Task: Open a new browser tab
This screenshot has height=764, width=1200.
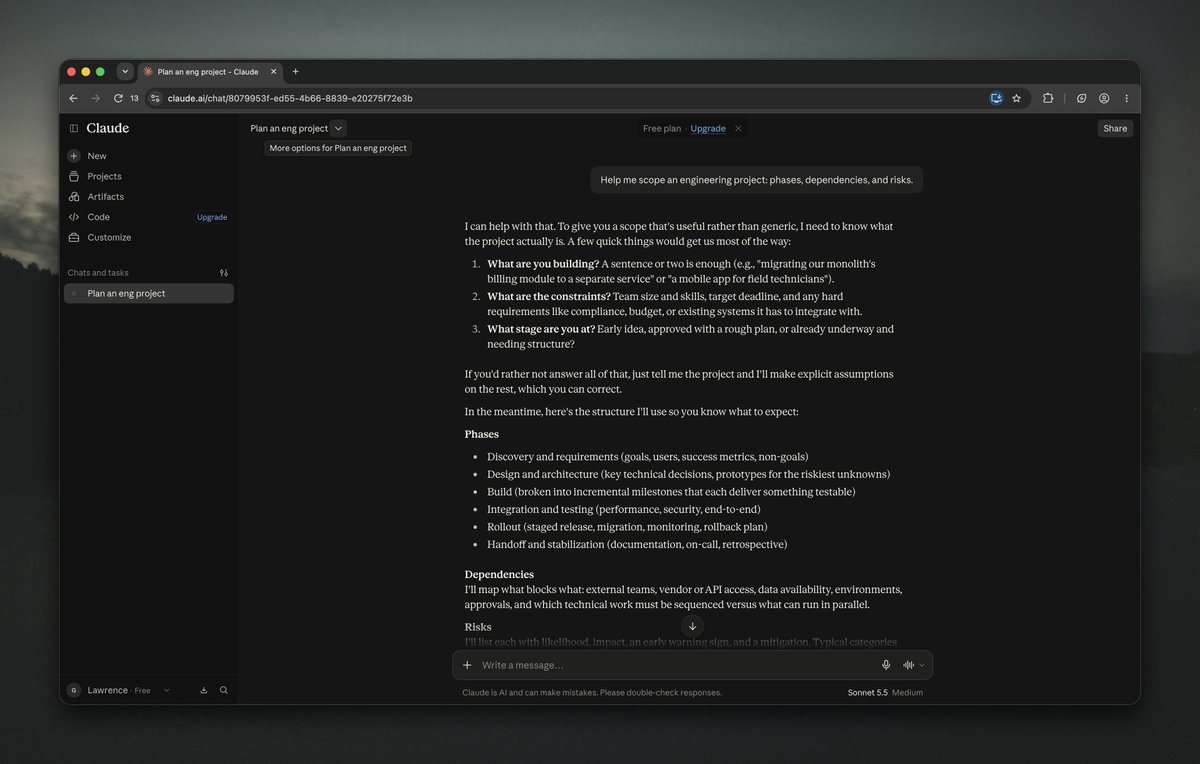Action: pos(295,72)
